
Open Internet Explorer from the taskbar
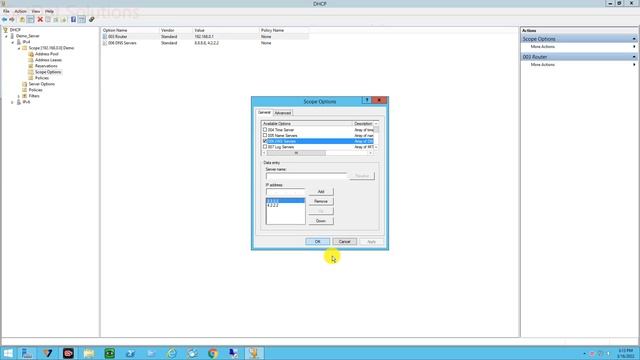pos(172,353)
